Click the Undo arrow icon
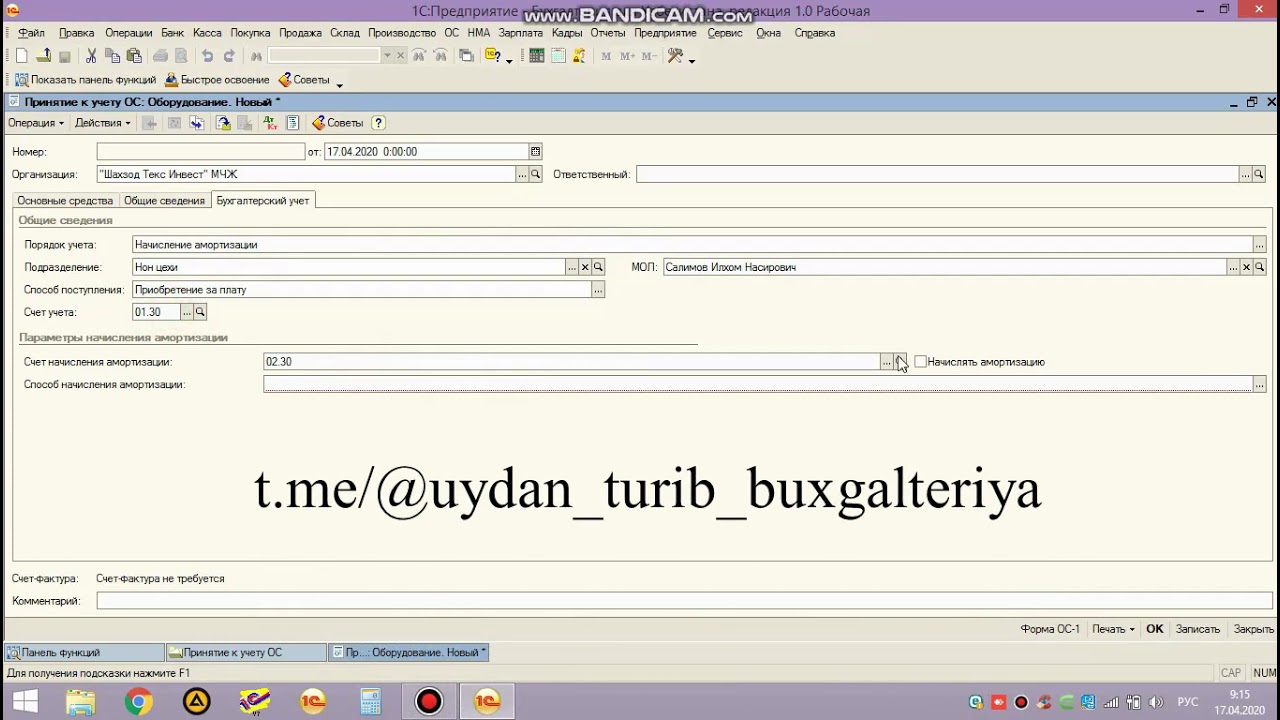 (x=207, y=56)
